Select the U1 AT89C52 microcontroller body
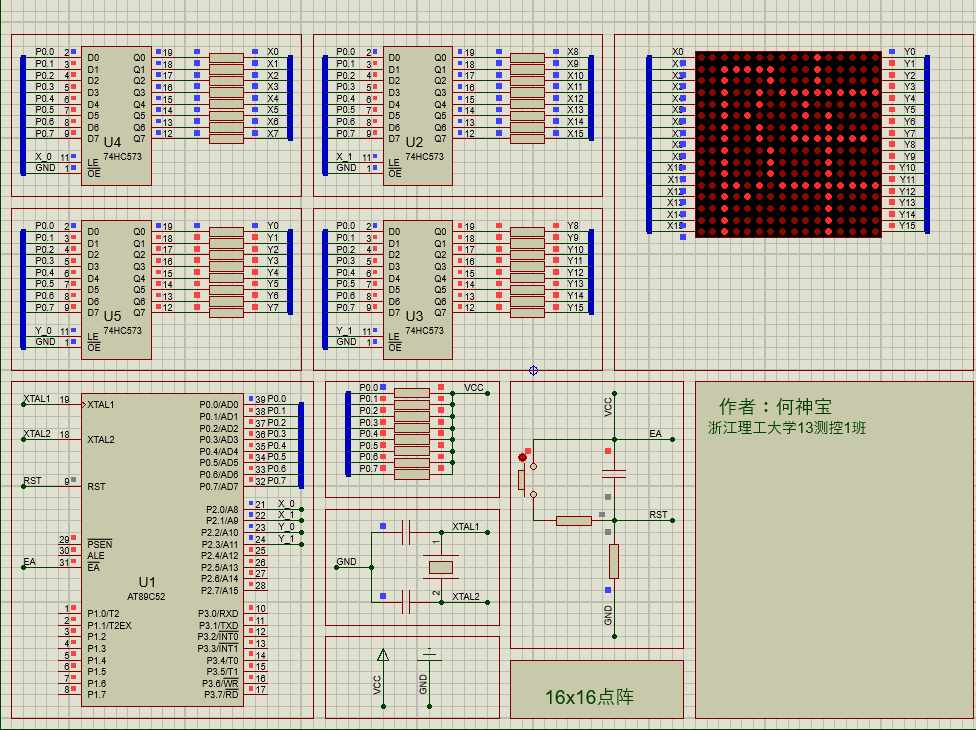 tap(162, 550)
